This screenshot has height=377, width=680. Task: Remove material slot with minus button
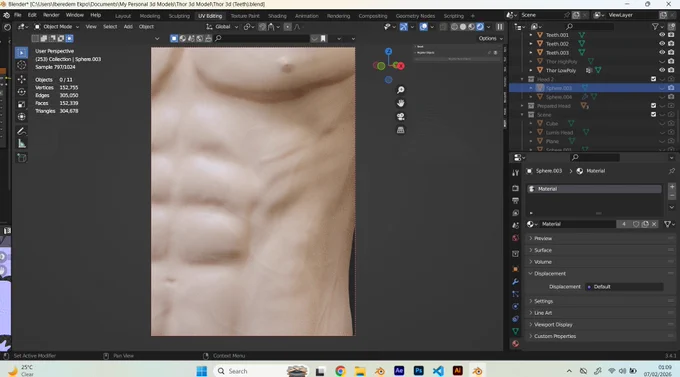click(672, 195)
